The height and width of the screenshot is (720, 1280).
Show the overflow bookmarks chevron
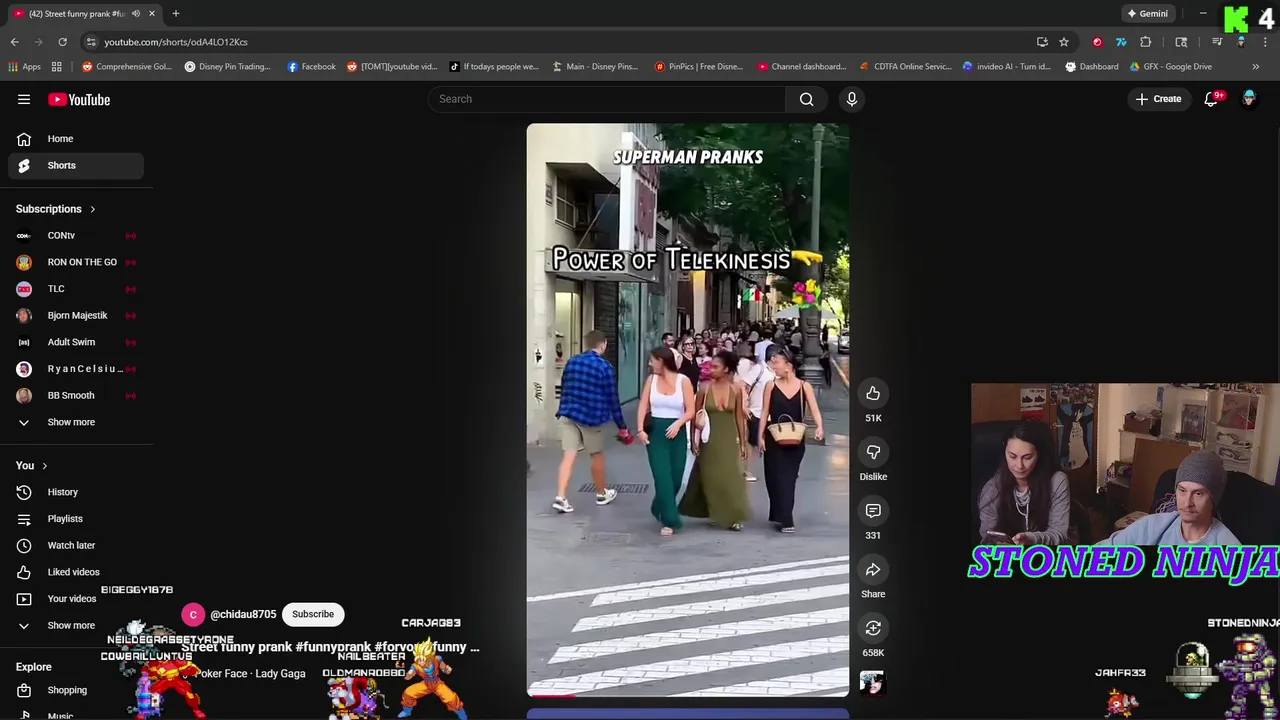point(1255,67)
